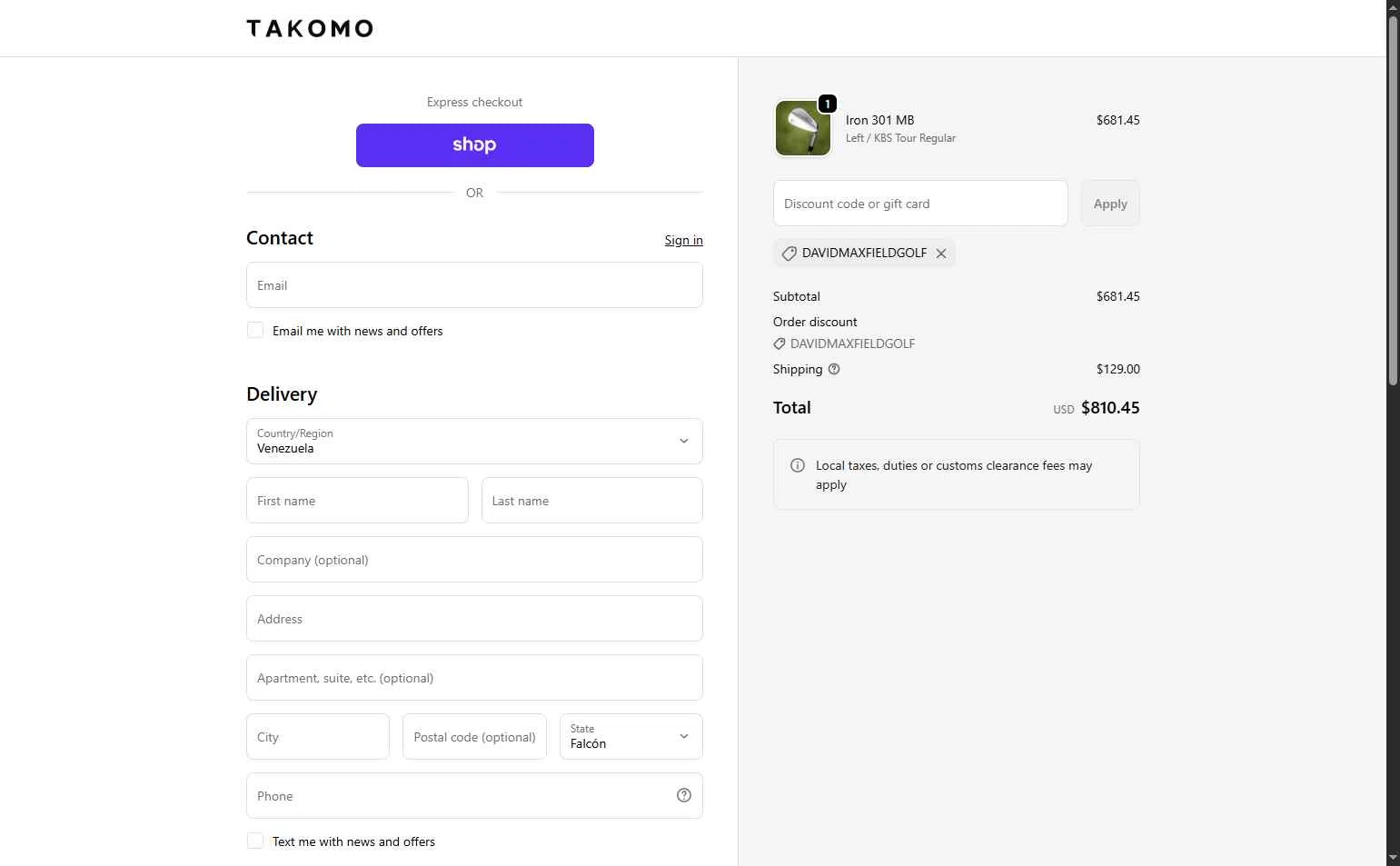The width and height of the screenshot is (1400, 866).
Task: Click the Company (optional) field
Action: pos(474,560)
